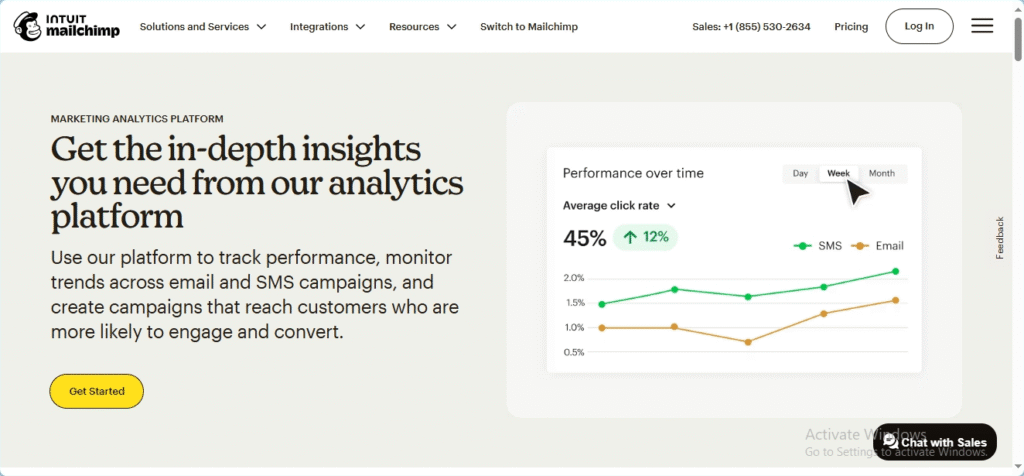Open the Average click rate dropdown

[x=619, y=206]
